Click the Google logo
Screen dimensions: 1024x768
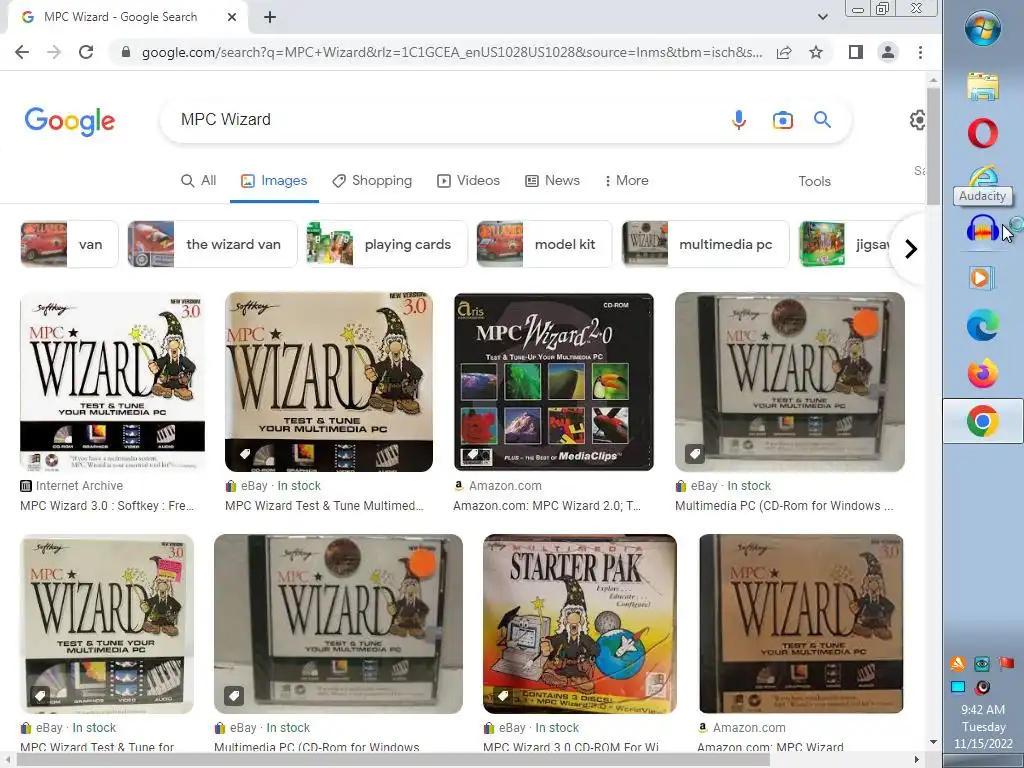[x=70, y=121]
